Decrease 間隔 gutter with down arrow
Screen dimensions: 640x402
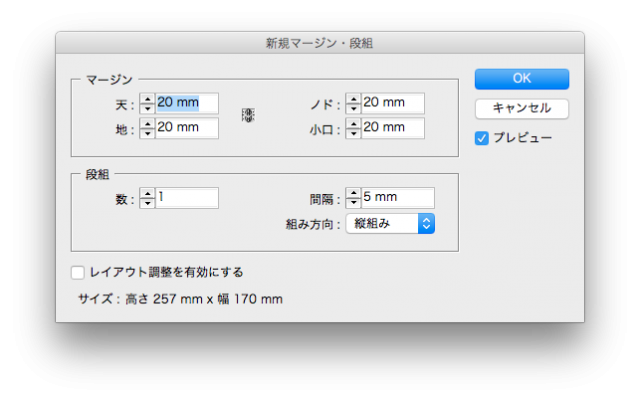(353, 203)
